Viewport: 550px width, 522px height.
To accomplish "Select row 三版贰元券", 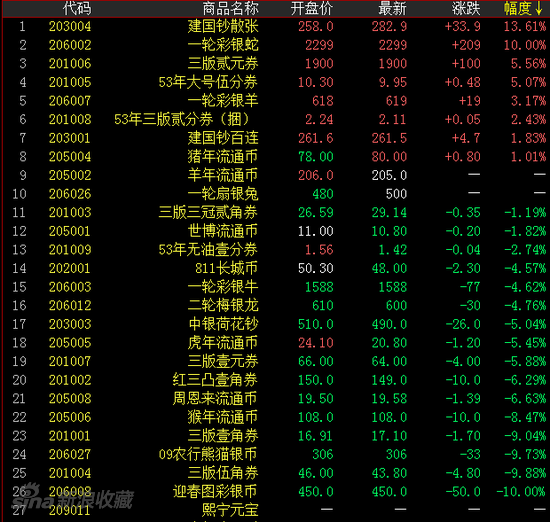I will (276, 63).
